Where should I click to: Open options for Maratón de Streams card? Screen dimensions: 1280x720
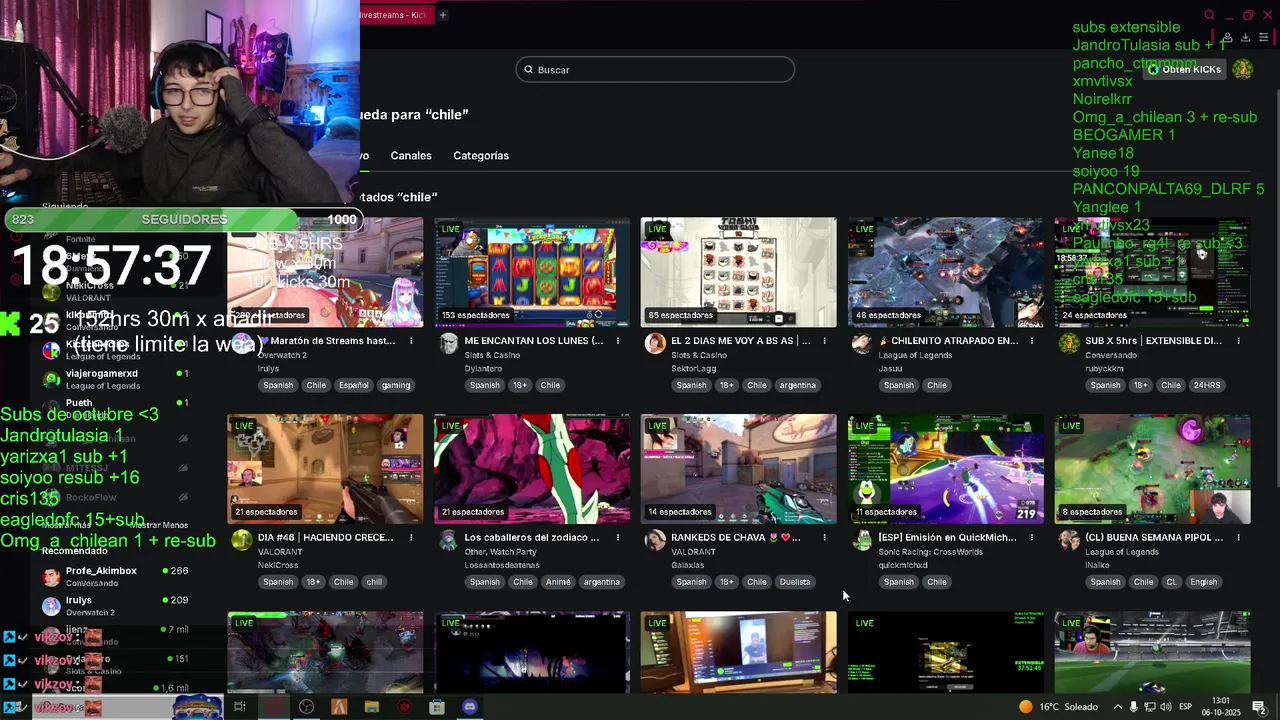(x=411, y=341)
